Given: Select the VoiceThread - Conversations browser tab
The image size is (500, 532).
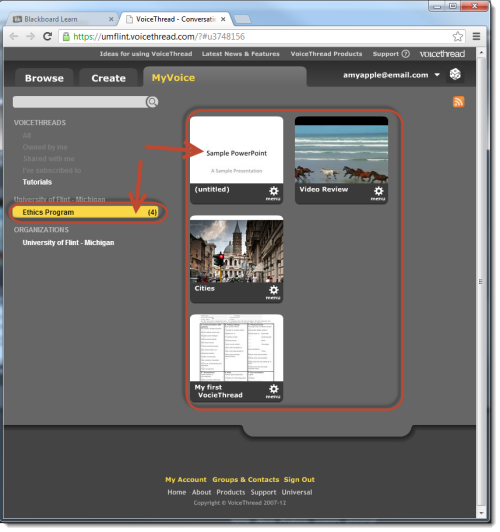Looking at the screenshot, I should tap(175, 19).
